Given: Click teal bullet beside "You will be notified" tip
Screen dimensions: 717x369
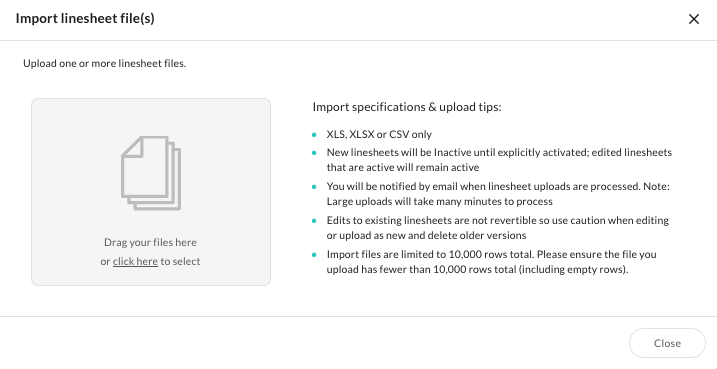Looking at the screenshot, I should [314, 187].
